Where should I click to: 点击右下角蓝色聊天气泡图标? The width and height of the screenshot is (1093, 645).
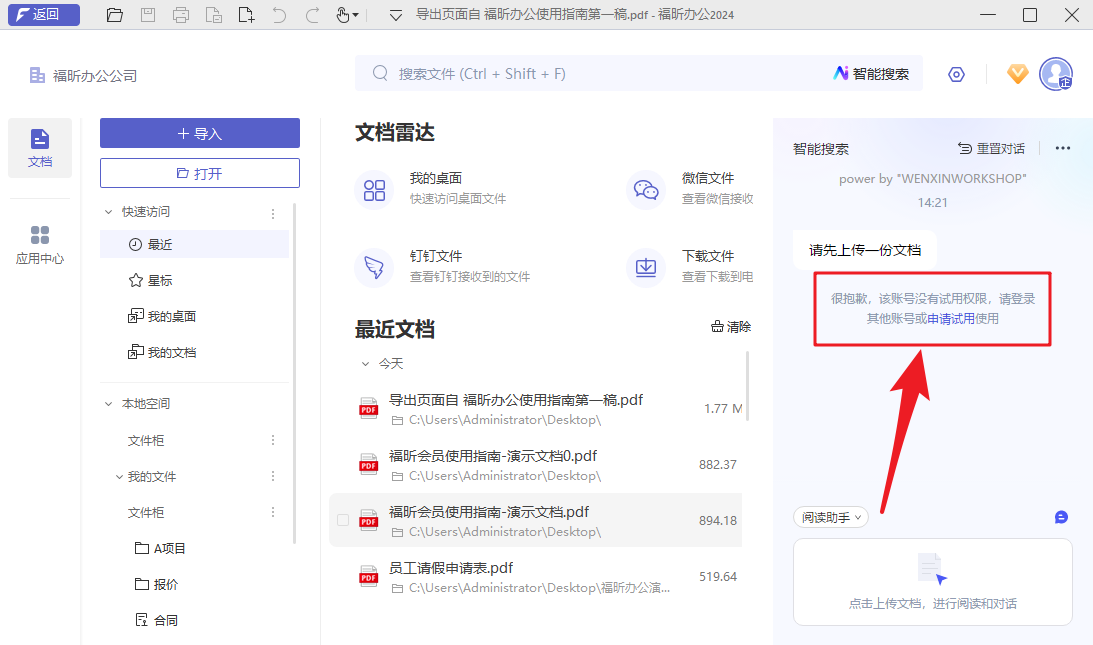[1061, 517]
